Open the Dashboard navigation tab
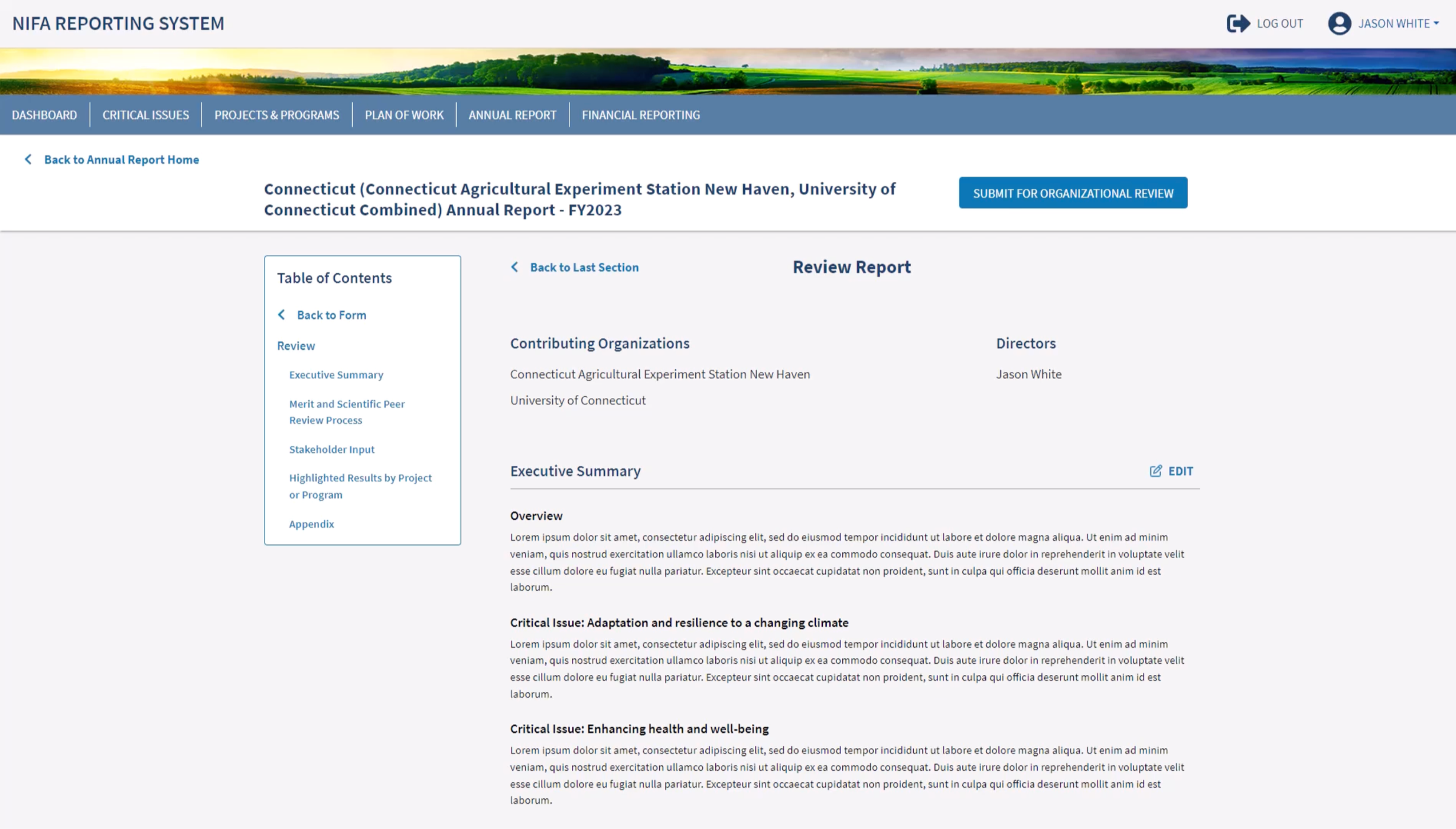 coord(44,115)
